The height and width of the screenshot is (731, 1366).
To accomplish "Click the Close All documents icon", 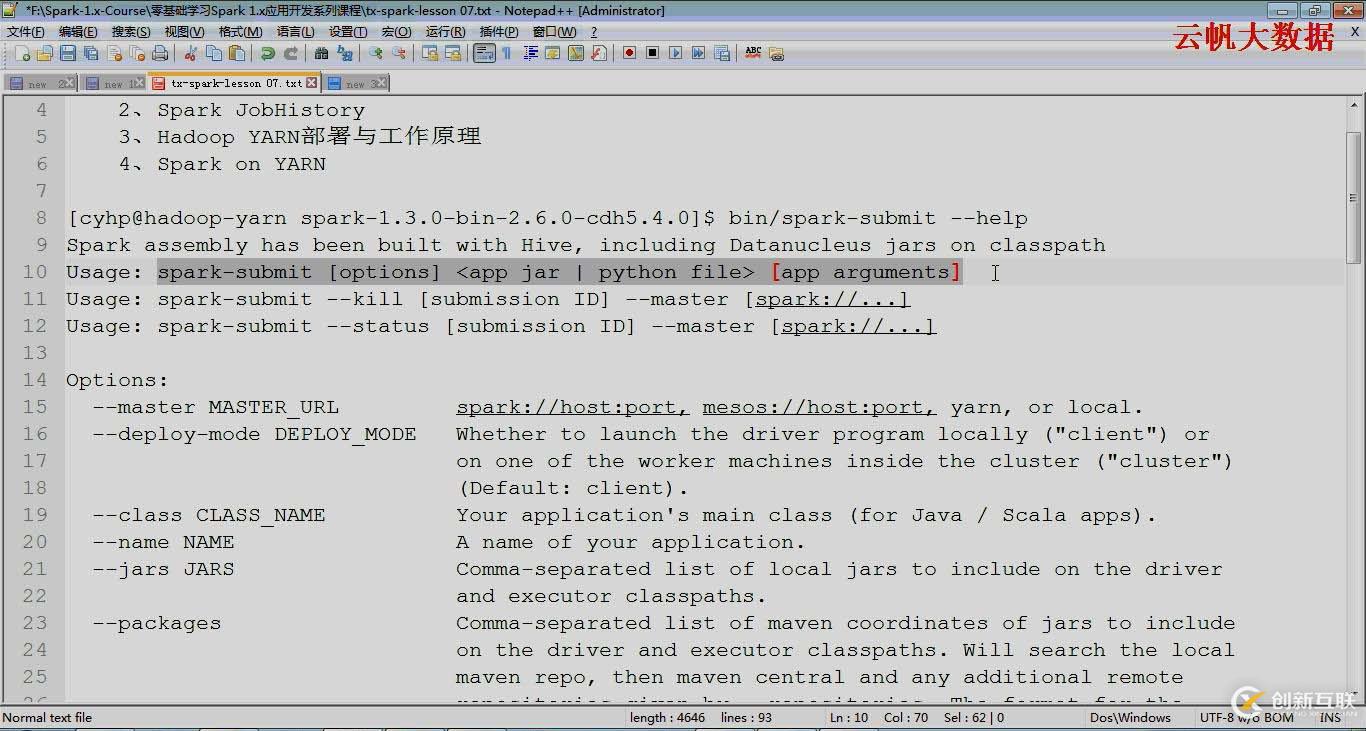I will tap(137, 53).
